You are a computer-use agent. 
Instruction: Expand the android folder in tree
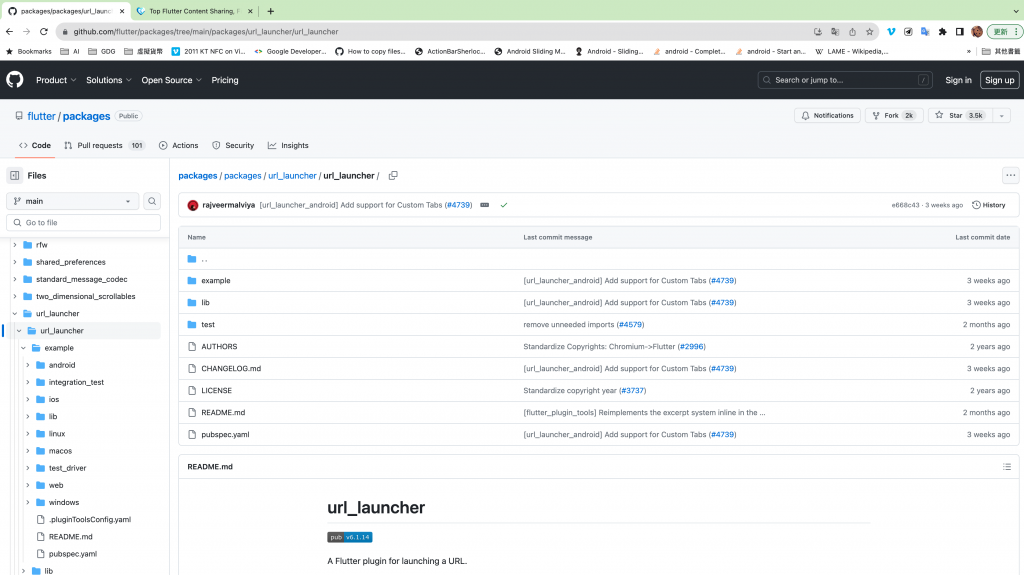28,365
